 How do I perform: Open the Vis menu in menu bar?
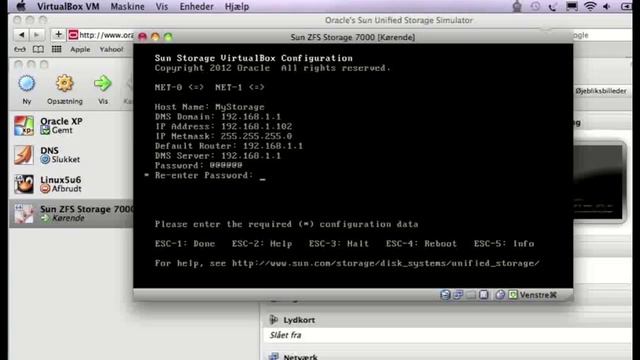pos(162,7)
